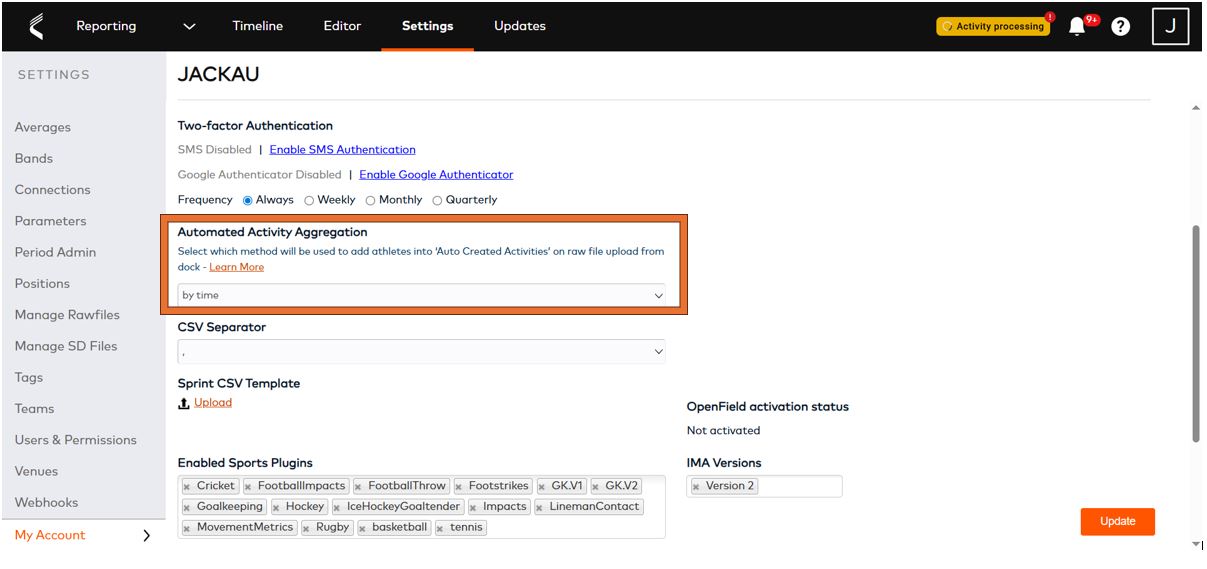
Task: Click the scrollbar up arrow
Action: [1196, 107]
